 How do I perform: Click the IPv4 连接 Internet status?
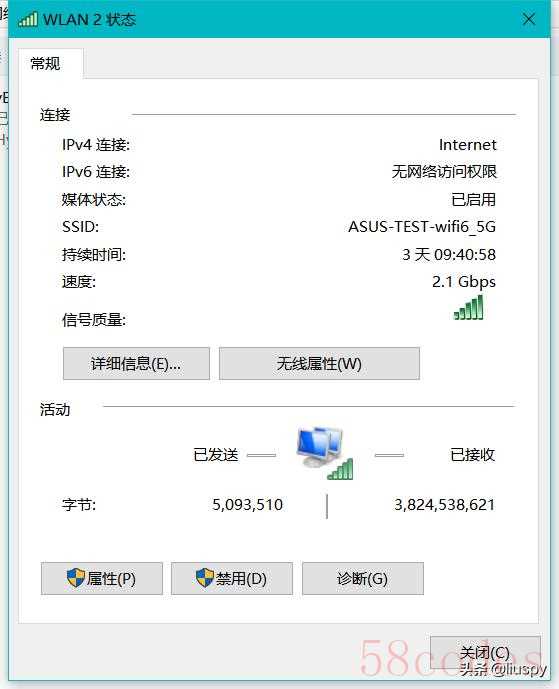pyautogui.click(x=468, y=145)
